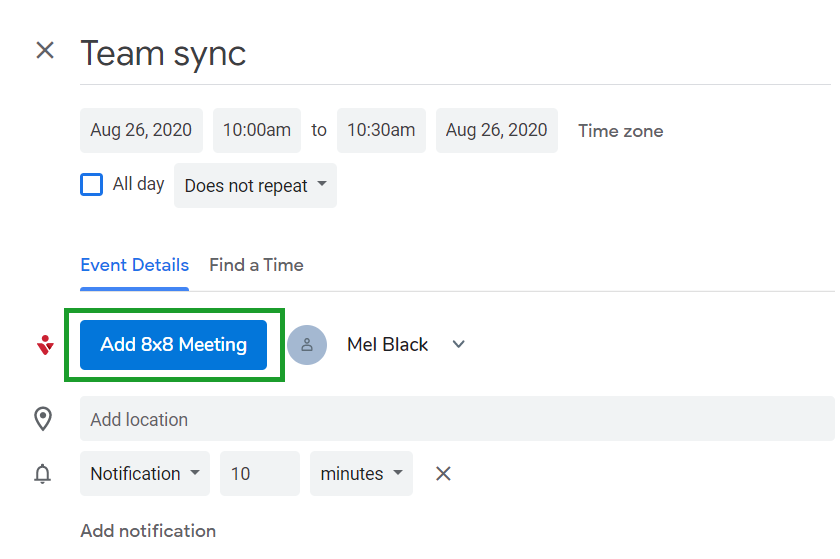Click the Add 8x8 Meeting button

coord(174,345)
